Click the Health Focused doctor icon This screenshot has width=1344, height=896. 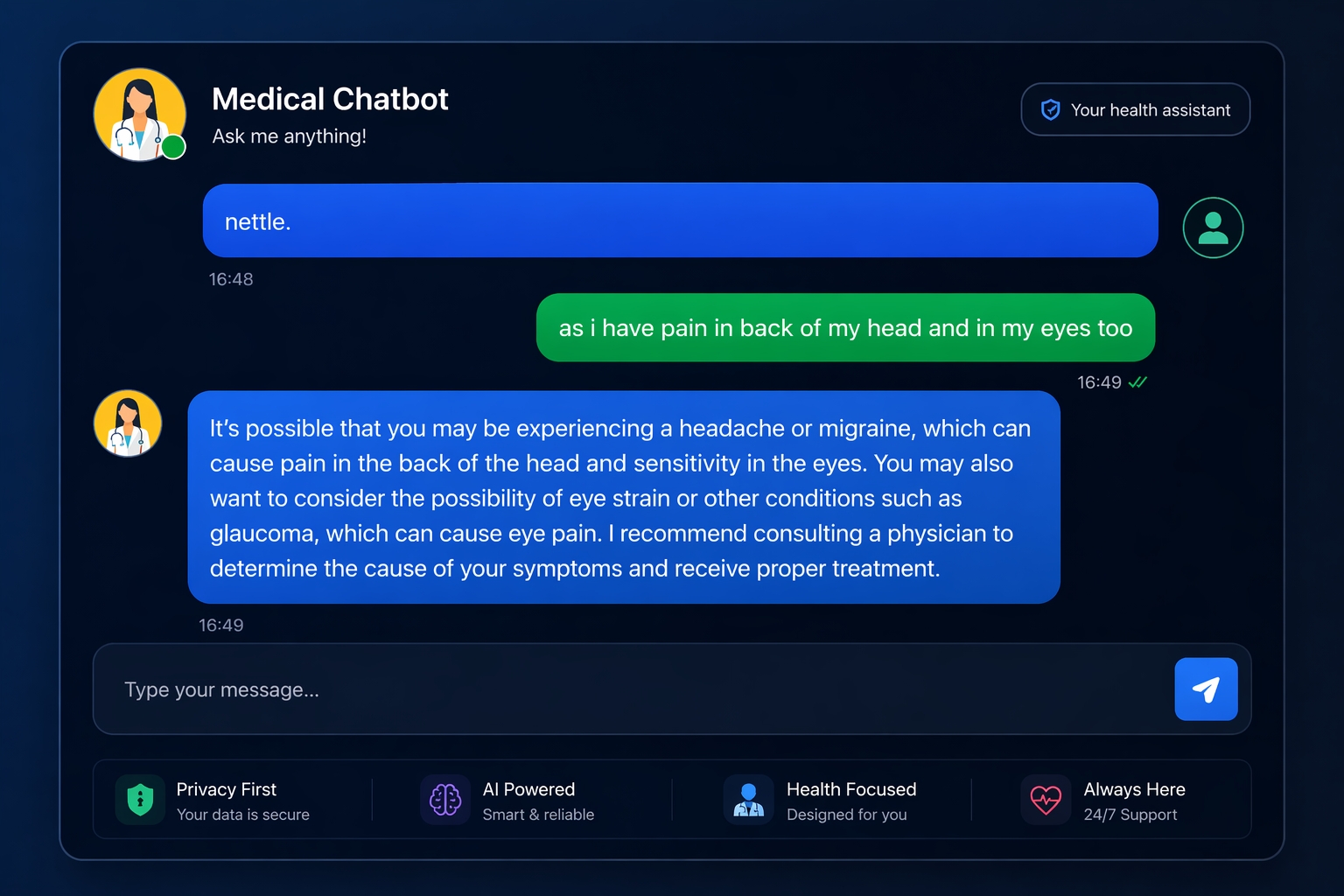(749, 800)
